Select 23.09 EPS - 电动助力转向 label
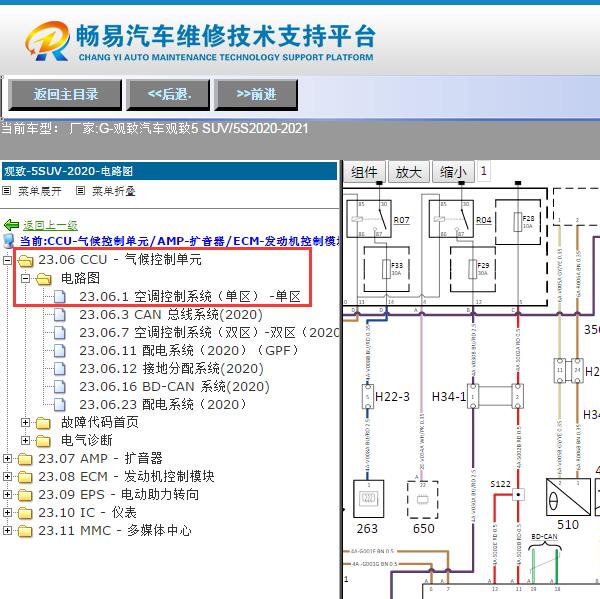Screen dimensions: 600x599 (x=119, y=495)
